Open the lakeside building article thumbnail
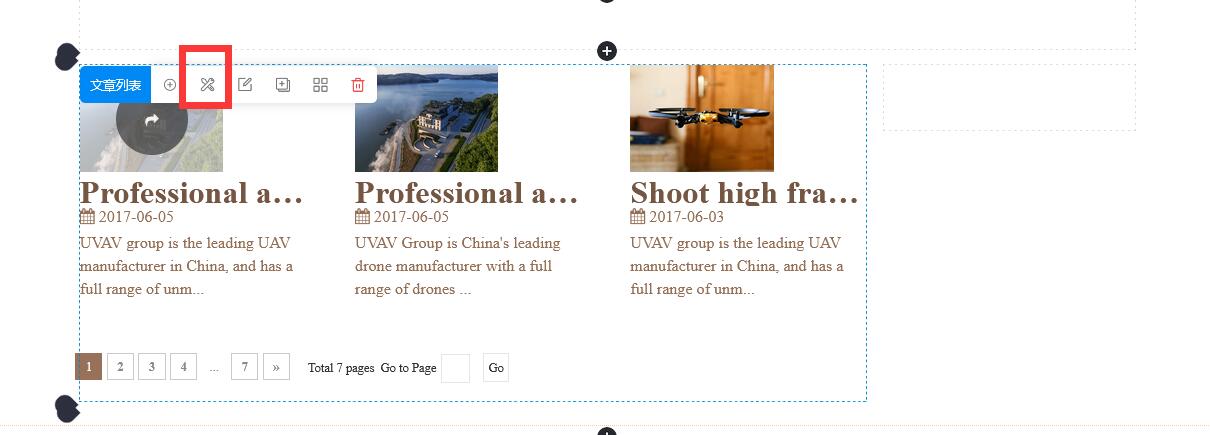 click(426, 118)
